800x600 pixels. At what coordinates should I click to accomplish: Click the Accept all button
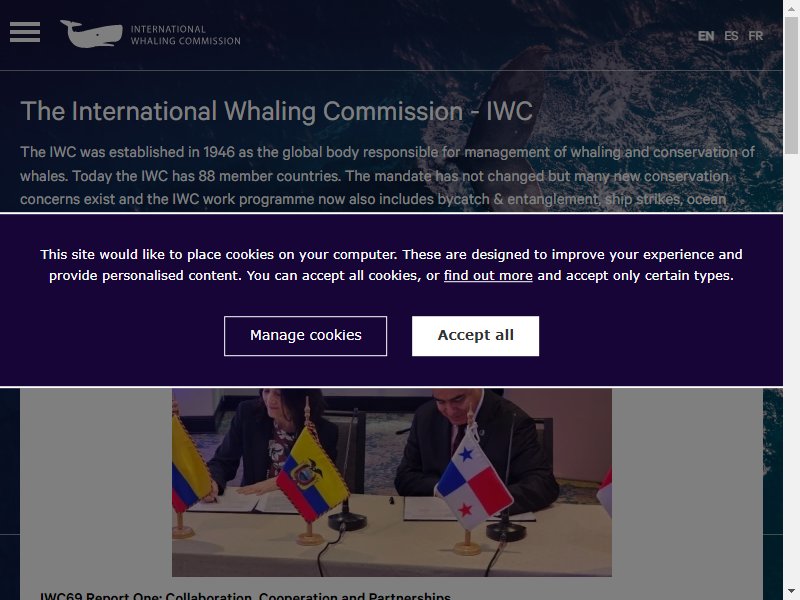click(x=476, y=336)
